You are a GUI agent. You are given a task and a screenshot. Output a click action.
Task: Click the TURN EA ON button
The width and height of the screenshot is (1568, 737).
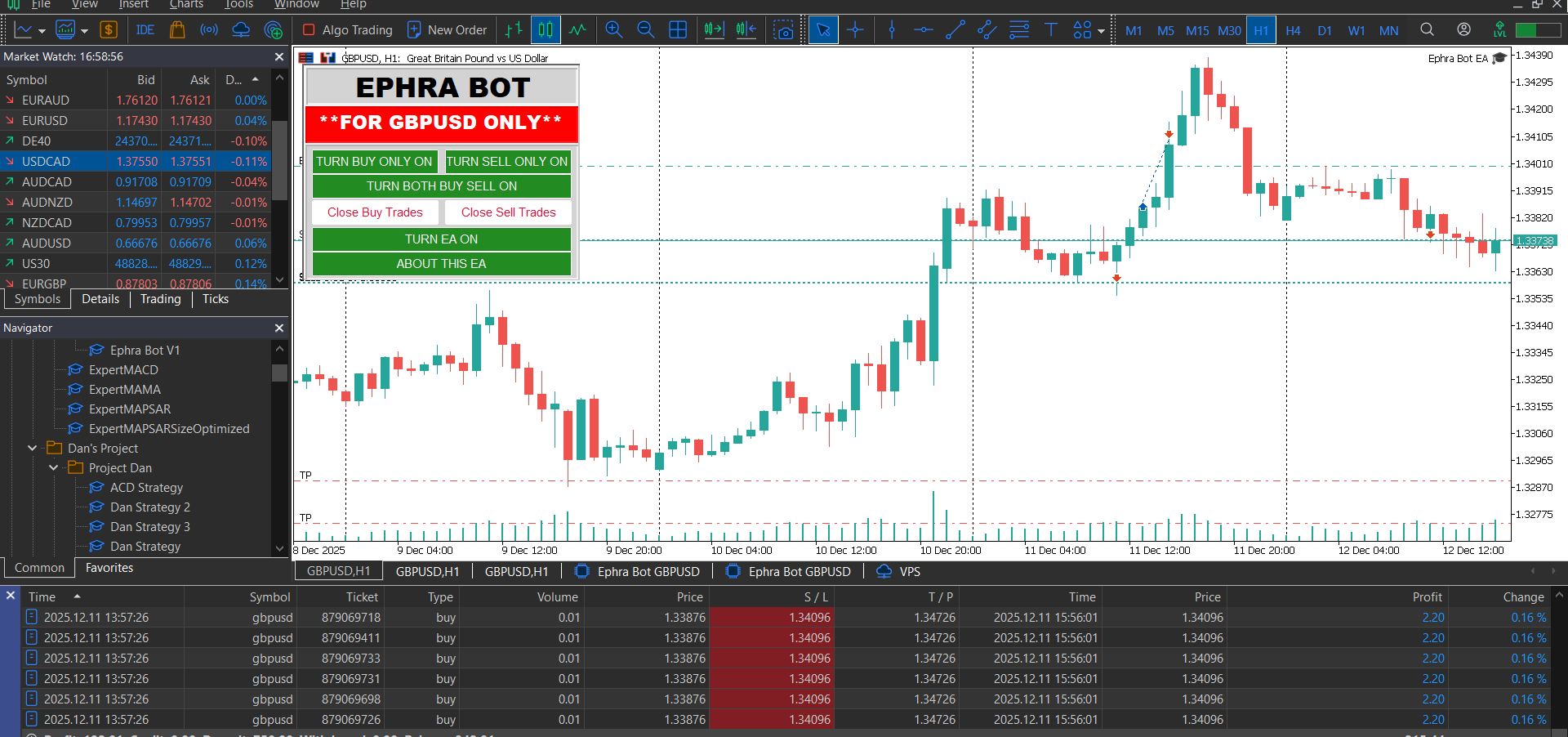442,239
